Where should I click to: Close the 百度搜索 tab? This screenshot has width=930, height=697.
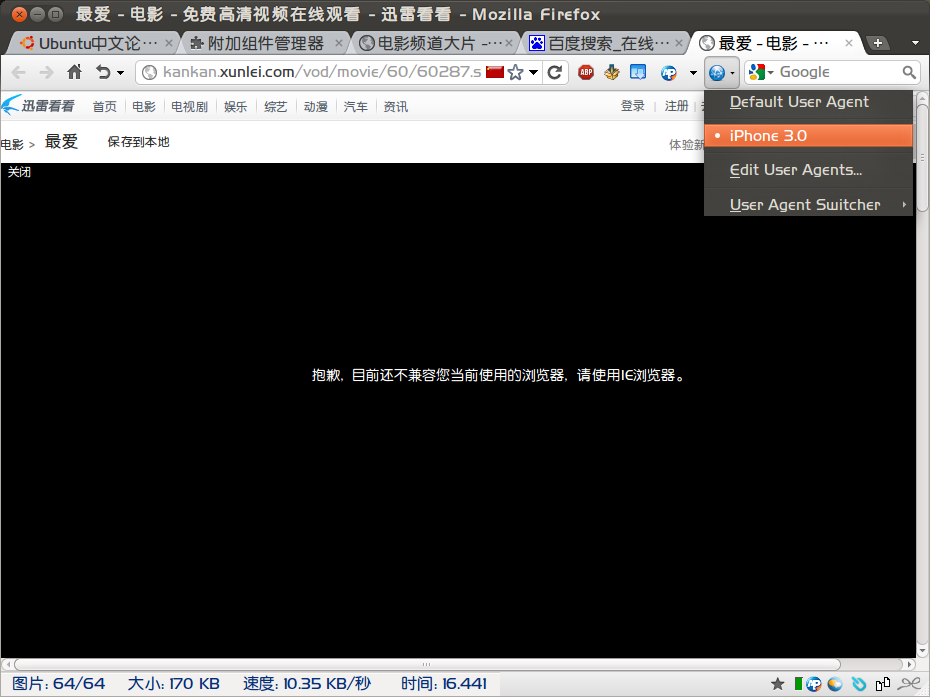pos(679,43)
